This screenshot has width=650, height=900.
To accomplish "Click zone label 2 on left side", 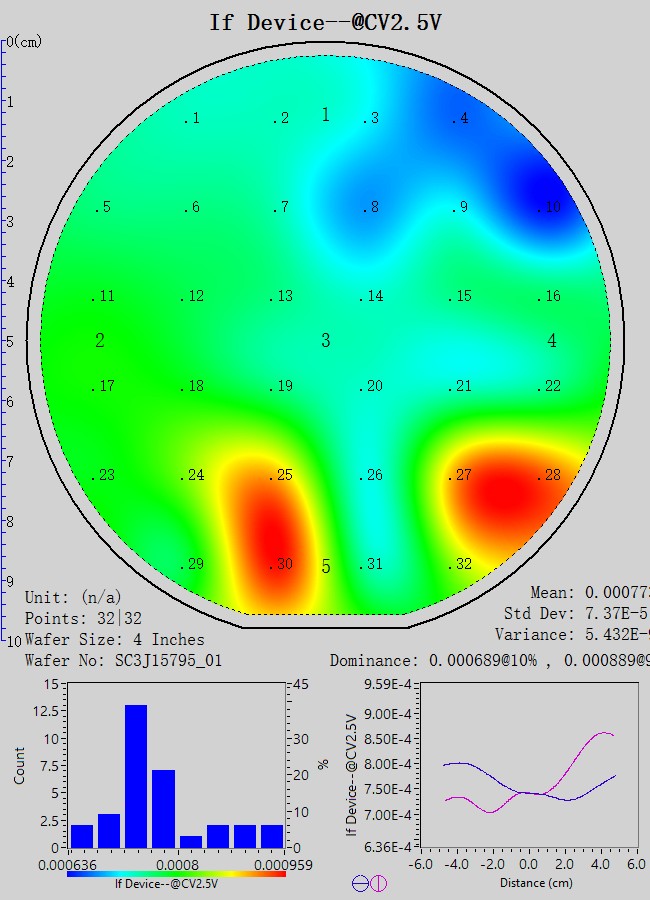I will pos(100,341).
